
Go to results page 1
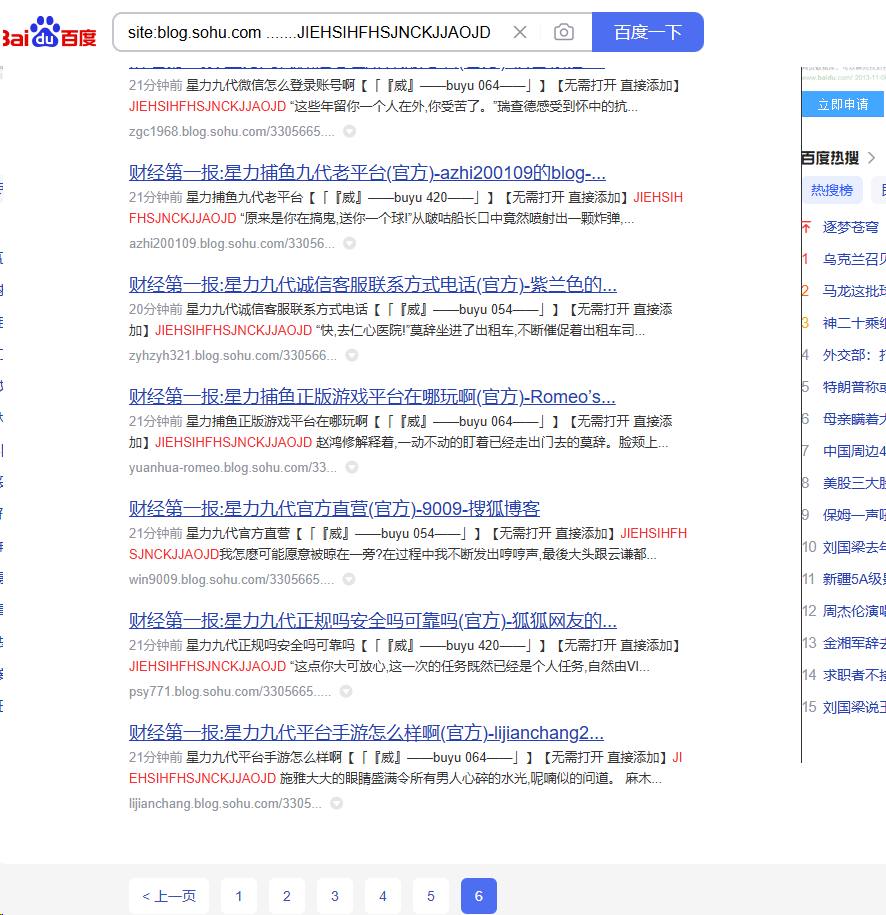(x=239, y=896)
